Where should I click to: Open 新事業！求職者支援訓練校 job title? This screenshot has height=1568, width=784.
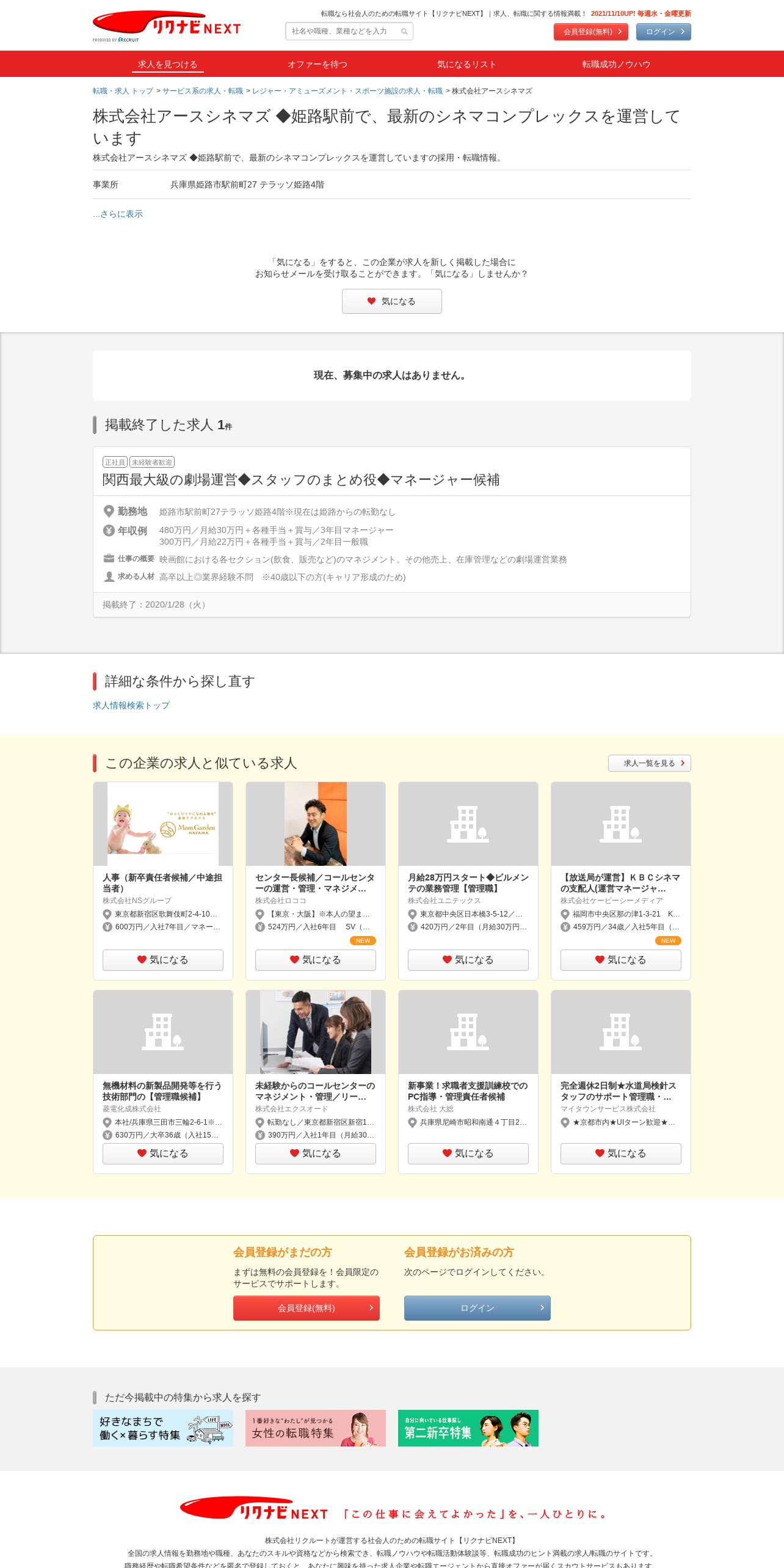(468, 1091)
